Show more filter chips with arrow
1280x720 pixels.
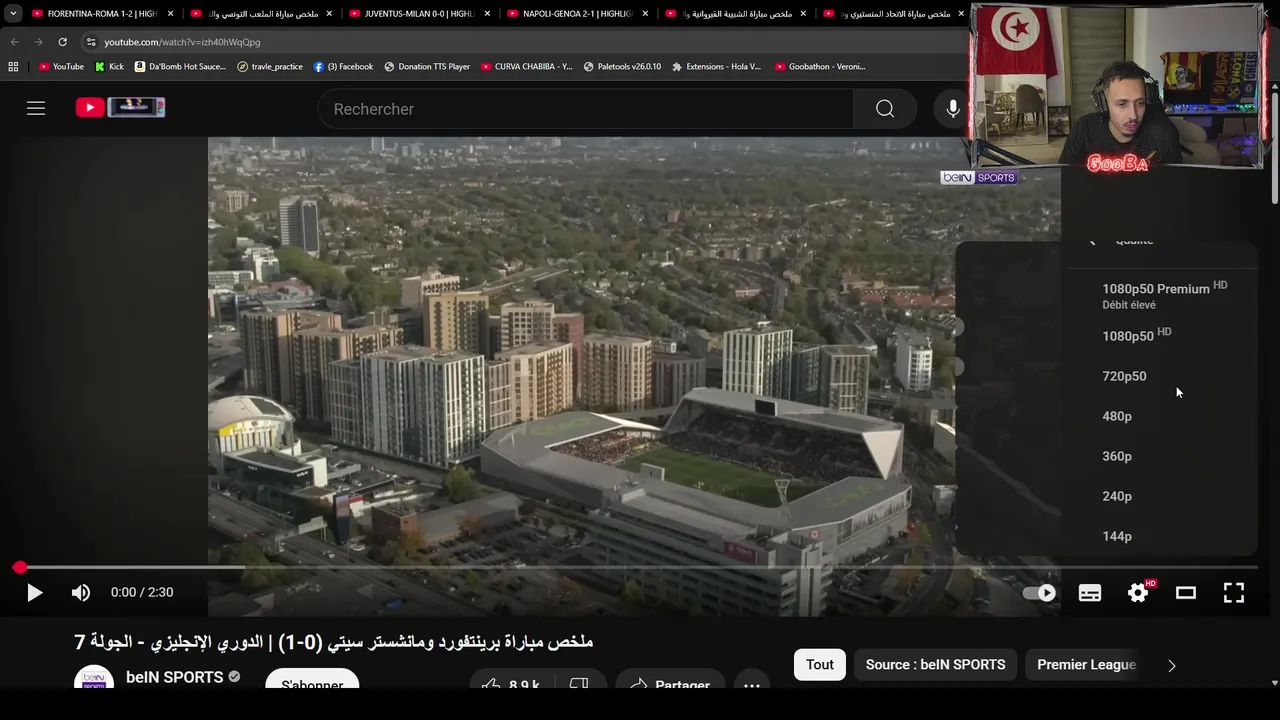tap(1172, 665)
